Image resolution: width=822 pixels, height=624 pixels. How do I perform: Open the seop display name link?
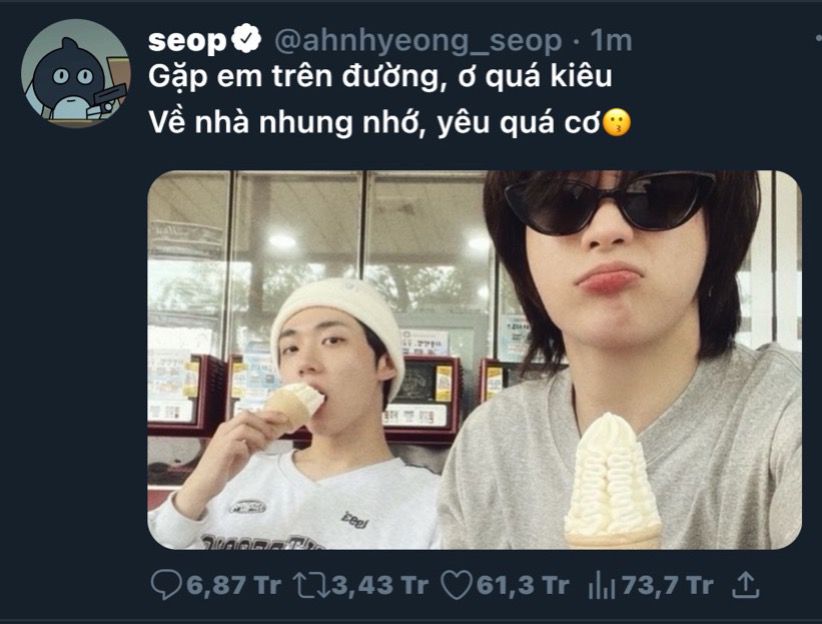(187, 40)
